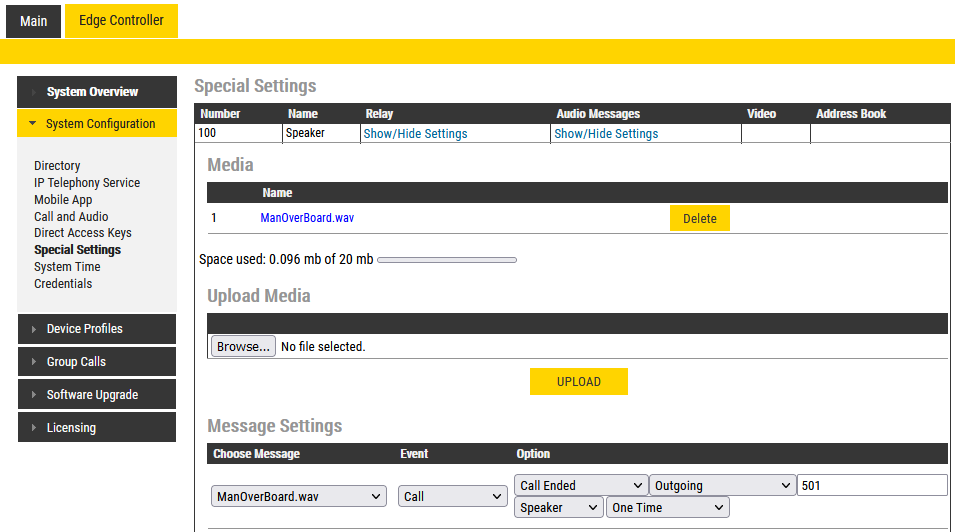
Task: Open the Directory page
Action: click(57, 166)
